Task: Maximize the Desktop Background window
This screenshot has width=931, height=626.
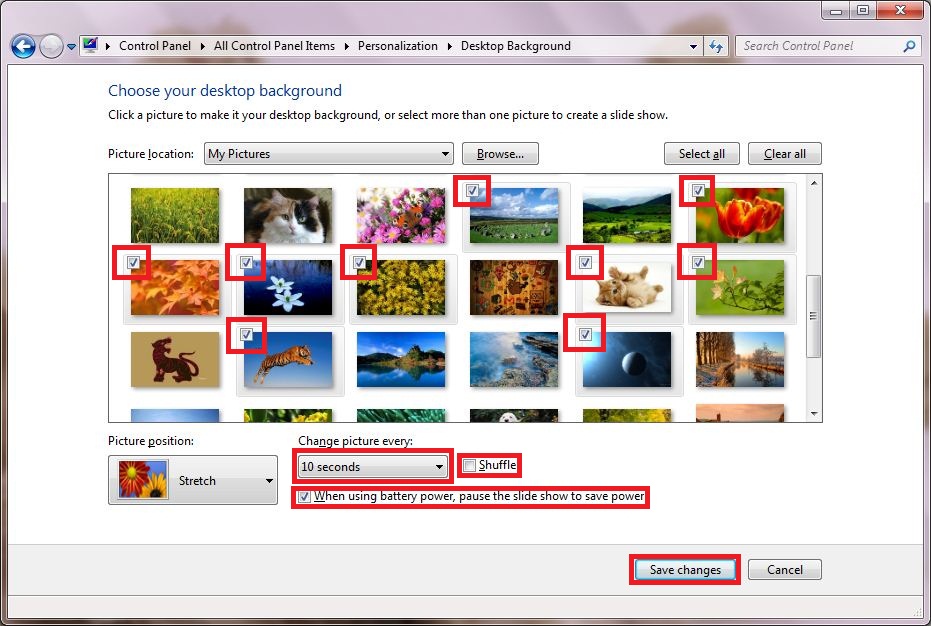Action: point(863,10)
